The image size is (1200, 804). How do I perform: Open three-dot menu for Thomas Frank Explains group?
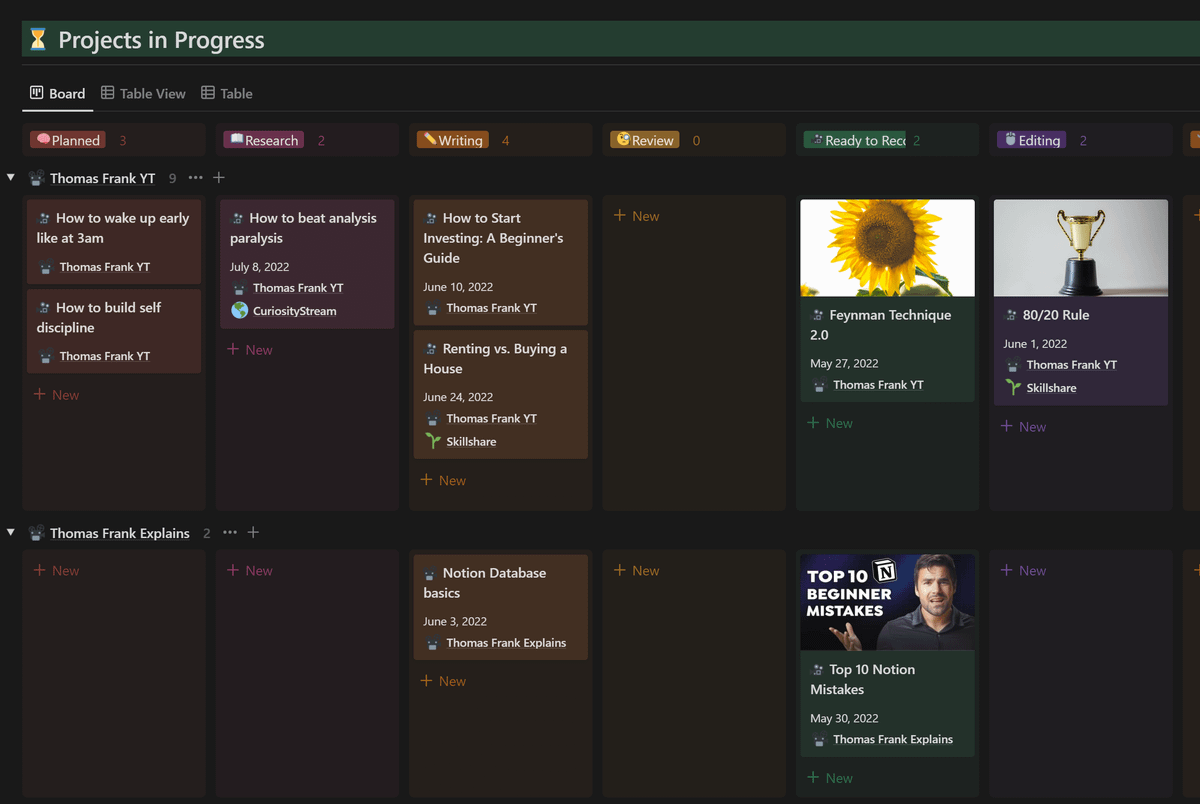(x=230, y=533)
